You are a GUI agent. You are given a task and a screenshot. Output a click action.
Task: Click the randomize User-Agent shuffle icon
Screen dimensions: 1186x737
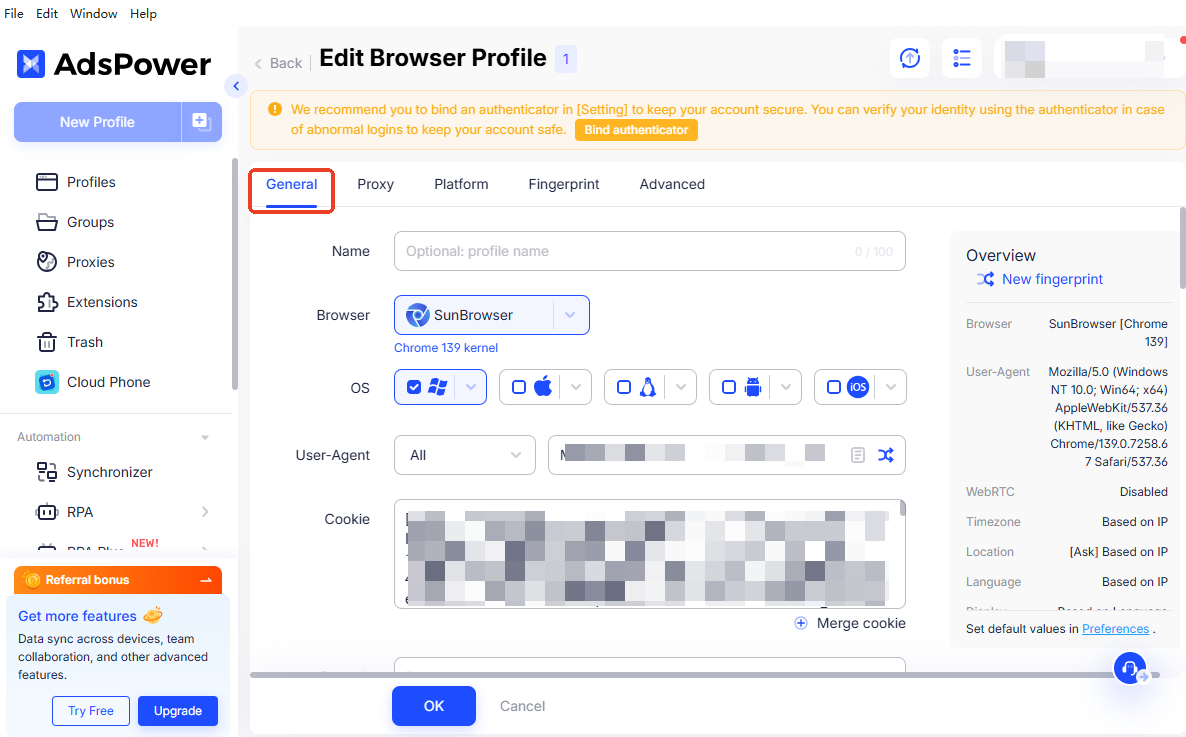click(x=885, y=455)
